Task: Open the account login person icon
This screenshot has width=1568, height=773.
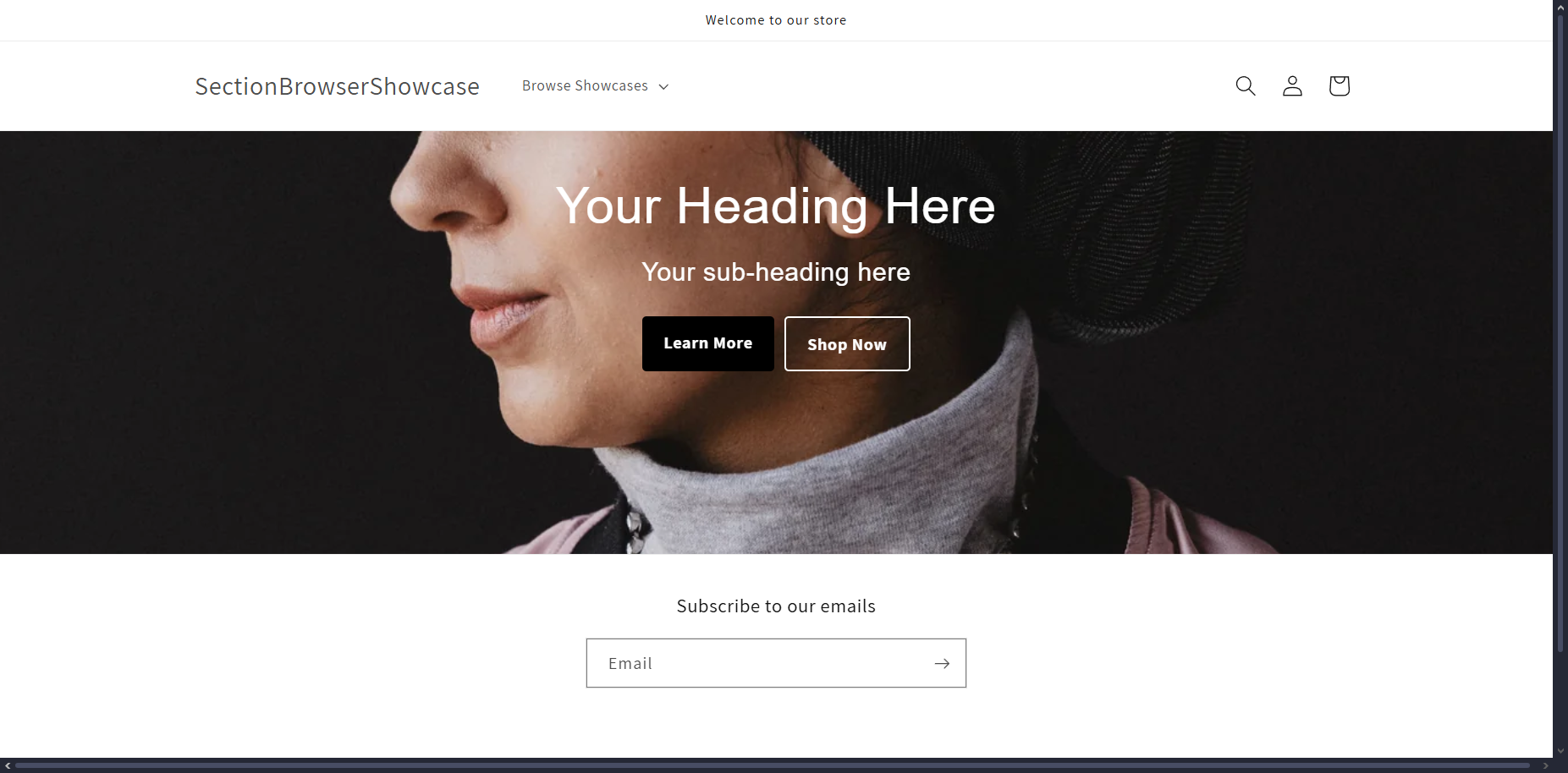Action: click(1292, 85)
